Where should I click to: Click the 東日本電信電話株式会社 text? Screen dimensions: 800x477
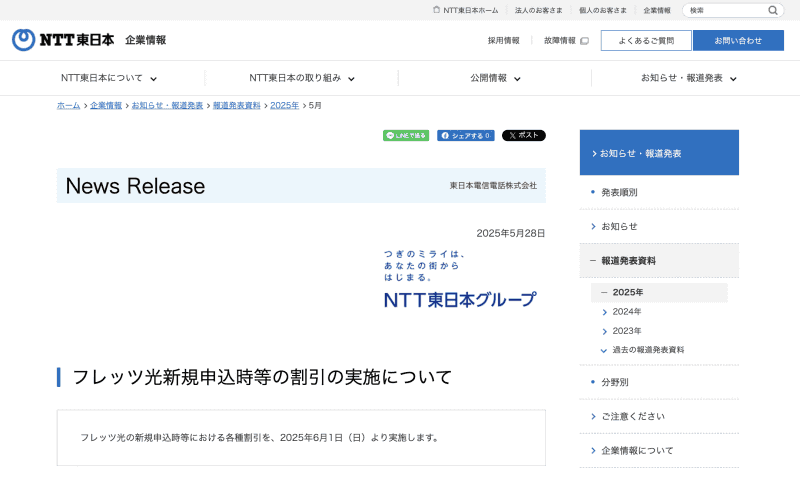coord(493,186)
